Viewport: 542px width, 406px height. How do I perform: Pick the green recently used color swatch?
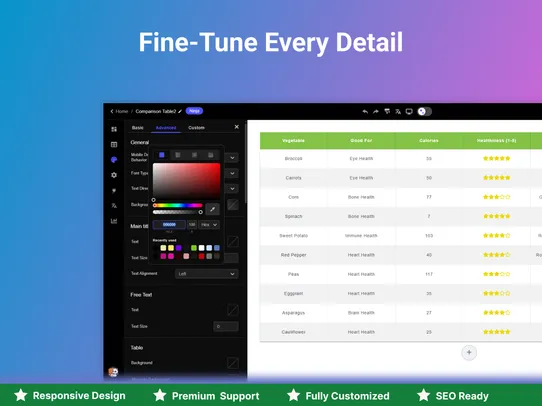tap(194, 248)
